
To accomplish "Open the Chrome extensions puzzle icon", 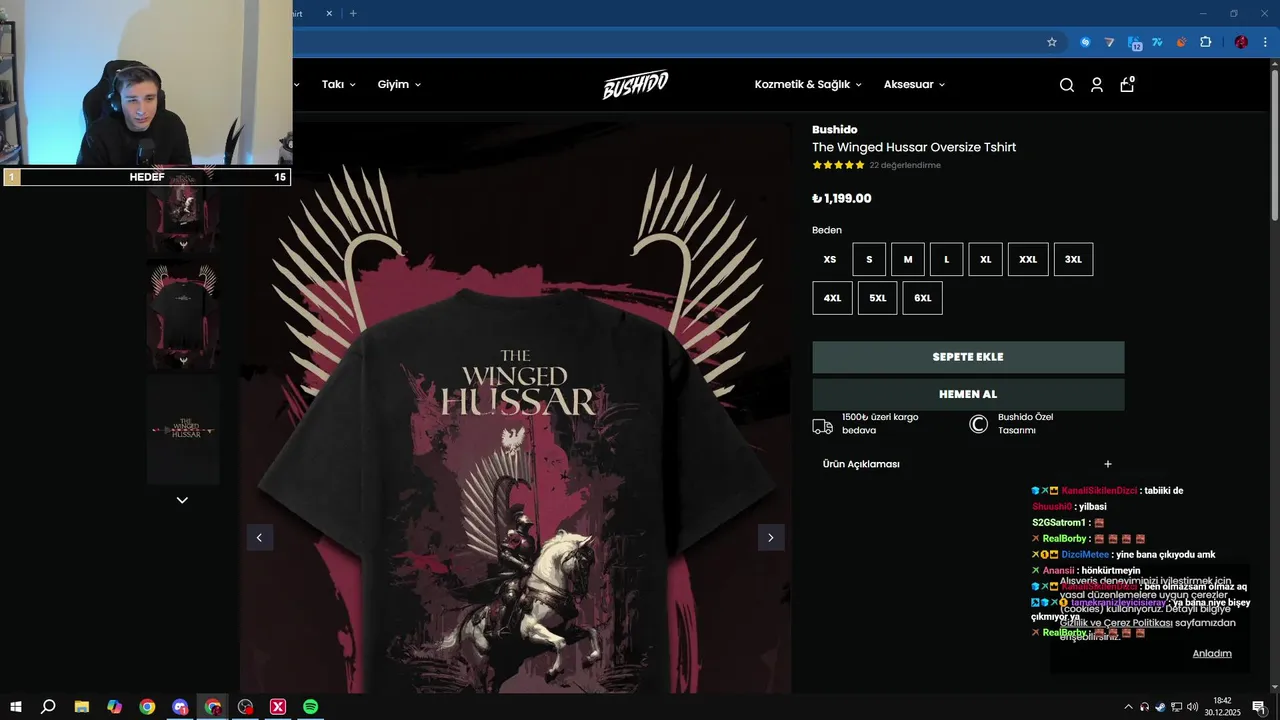I will pos(1206,42).
